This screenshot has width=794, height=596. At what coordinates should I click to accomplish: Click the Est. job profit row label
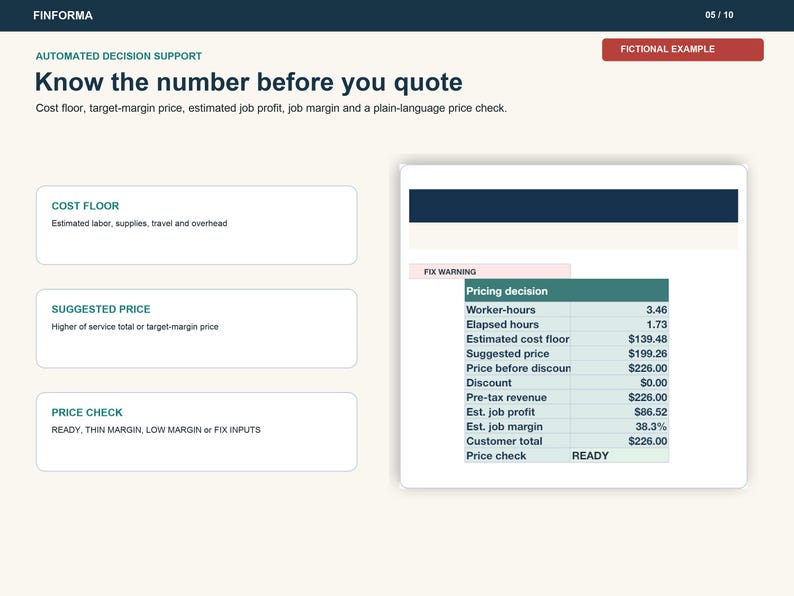point(500,412)
